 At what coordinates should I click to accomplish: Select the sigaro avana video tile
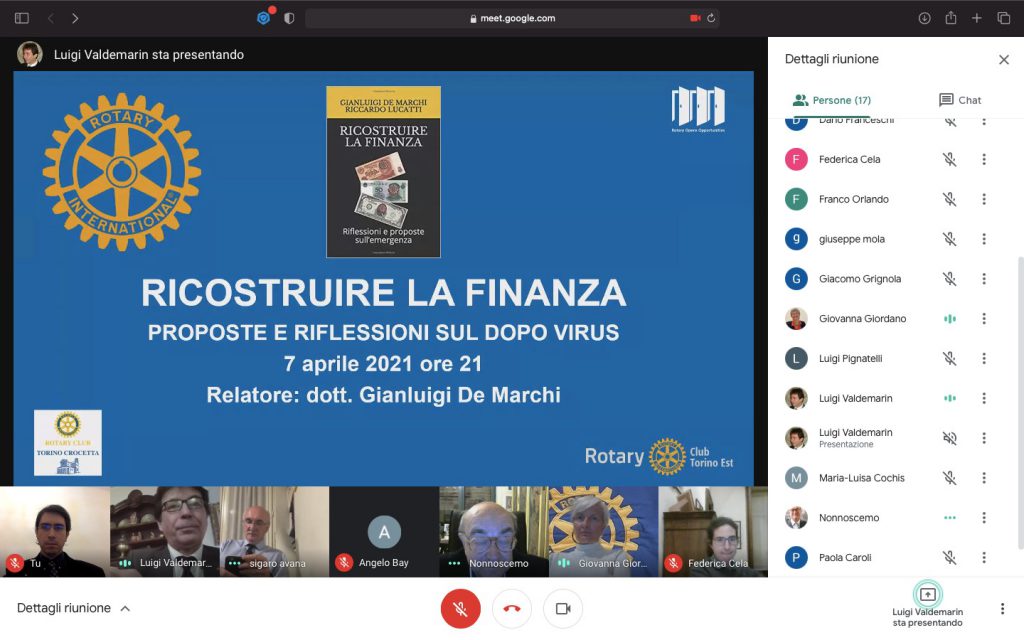point(274,532)
